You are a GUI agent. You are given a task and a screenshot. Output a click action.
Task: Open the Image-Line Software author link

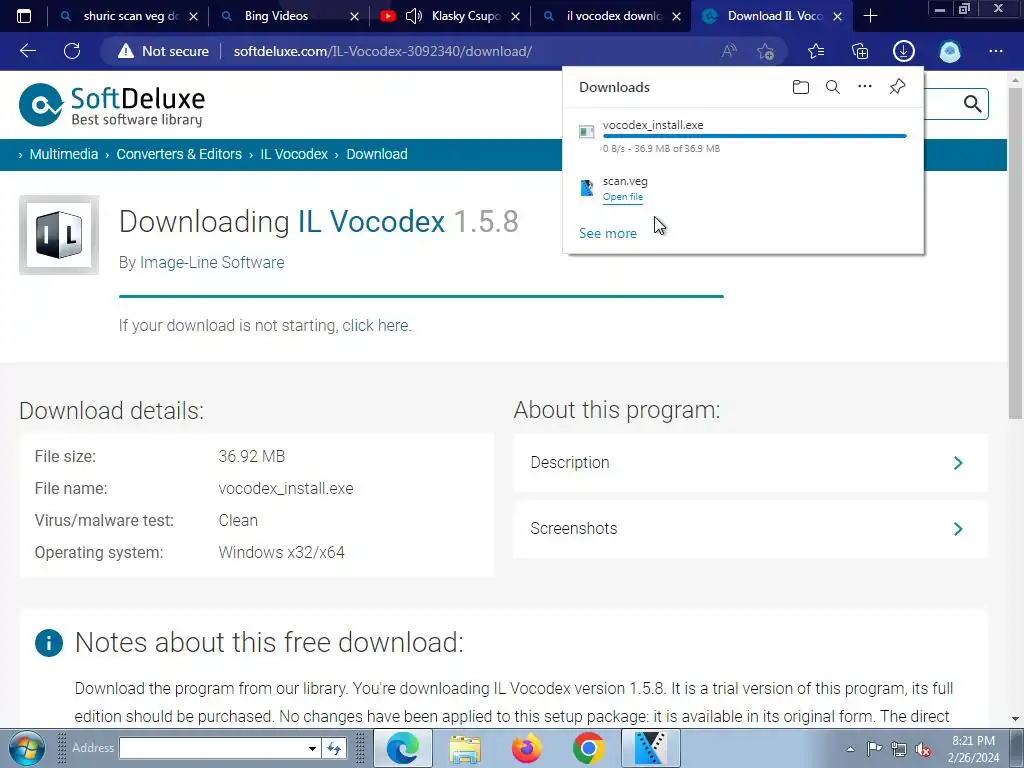[212, 263]
